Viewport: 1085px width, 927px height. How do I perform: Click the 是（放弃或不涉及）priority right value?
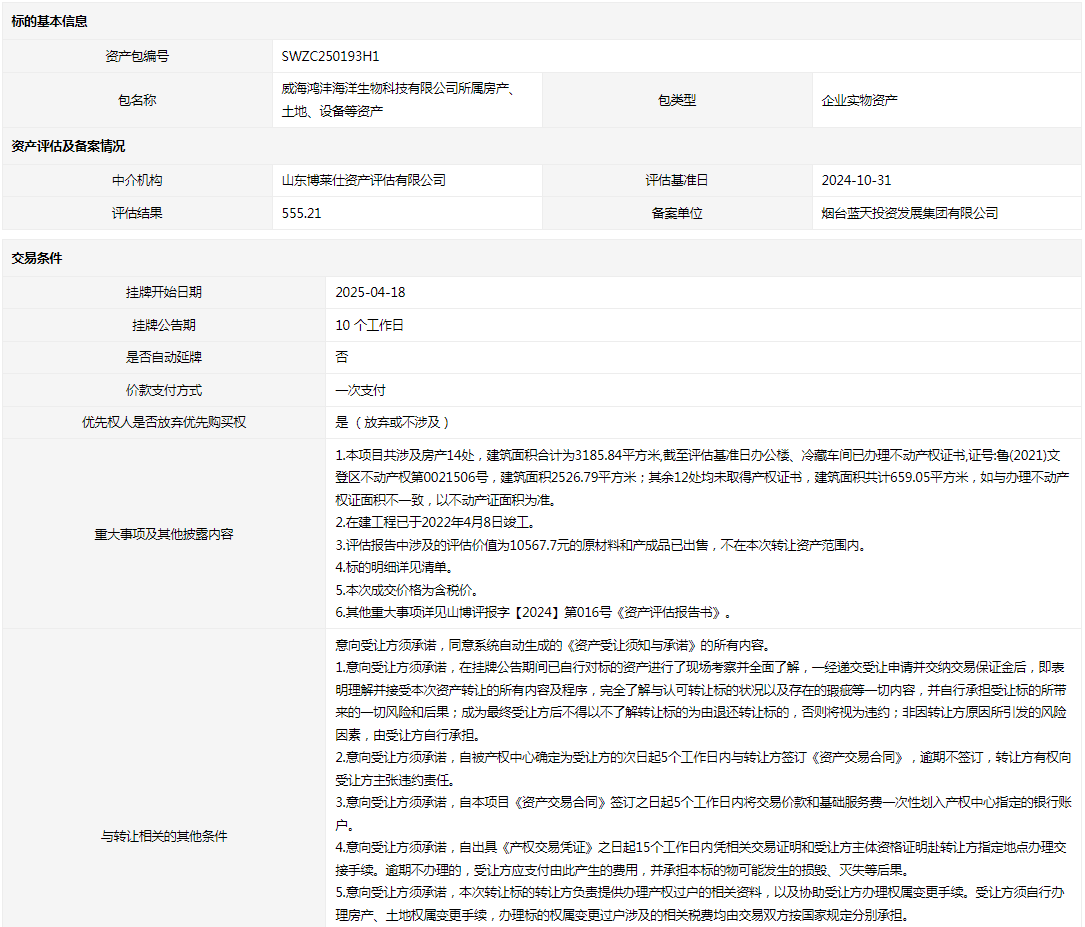[x=393, y=422]
